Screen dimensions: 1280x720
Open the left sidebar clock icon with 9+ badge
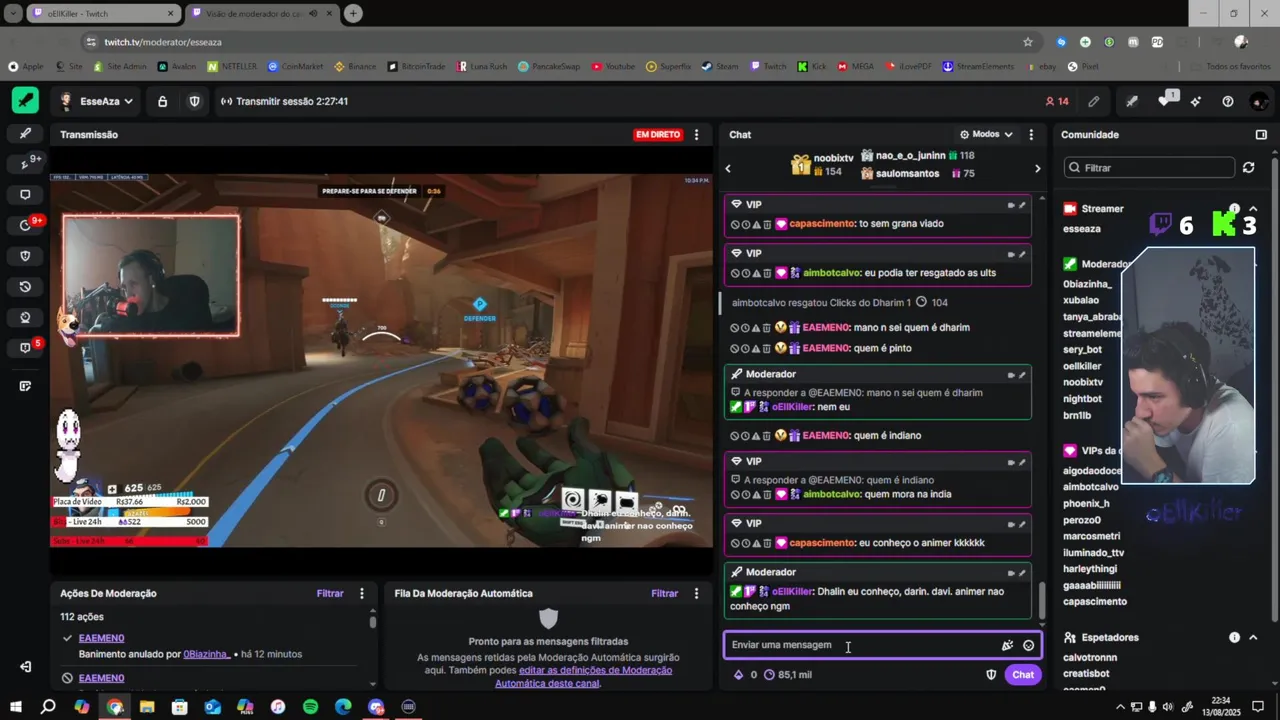point(26,225)
